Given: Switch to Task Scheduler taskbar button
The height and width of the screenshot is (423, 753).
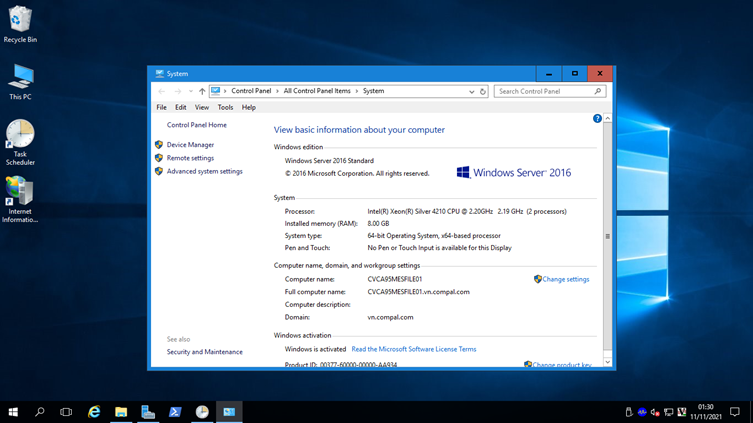Looking at the screenshot, I should coord(202,412).
